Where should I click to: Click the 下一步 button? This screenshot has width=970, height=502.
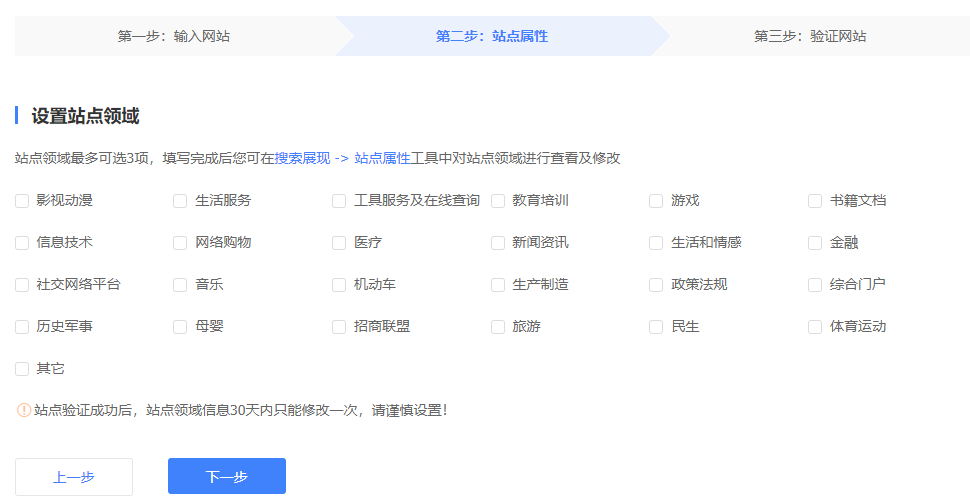tap(227, 477)
